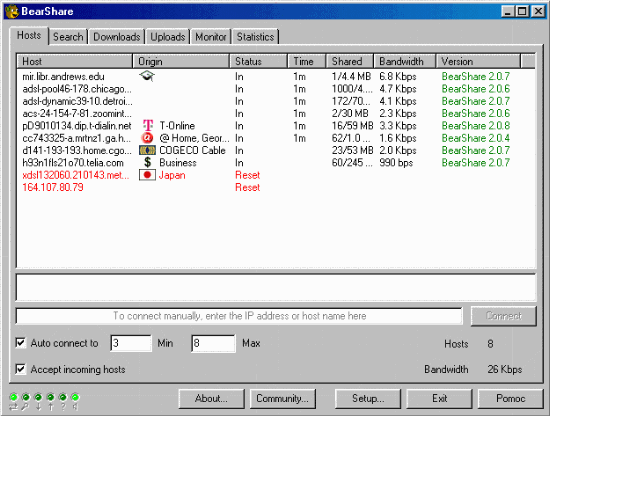Open the Uploads tab
This screenshot has width=640, height=480.
tap(168, 37)
